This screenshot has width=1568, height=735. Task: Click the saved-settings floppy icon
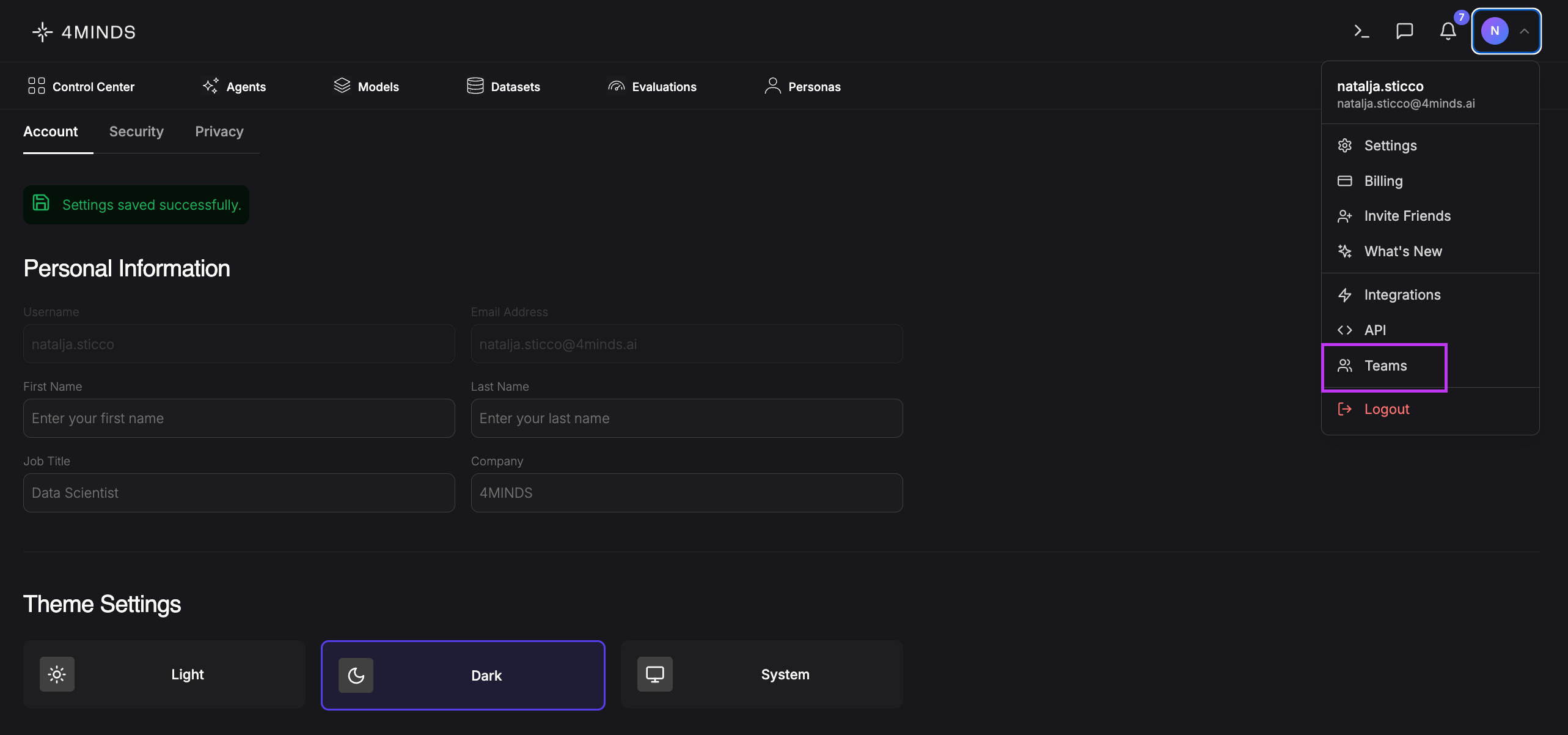click(x=41, y=203)
